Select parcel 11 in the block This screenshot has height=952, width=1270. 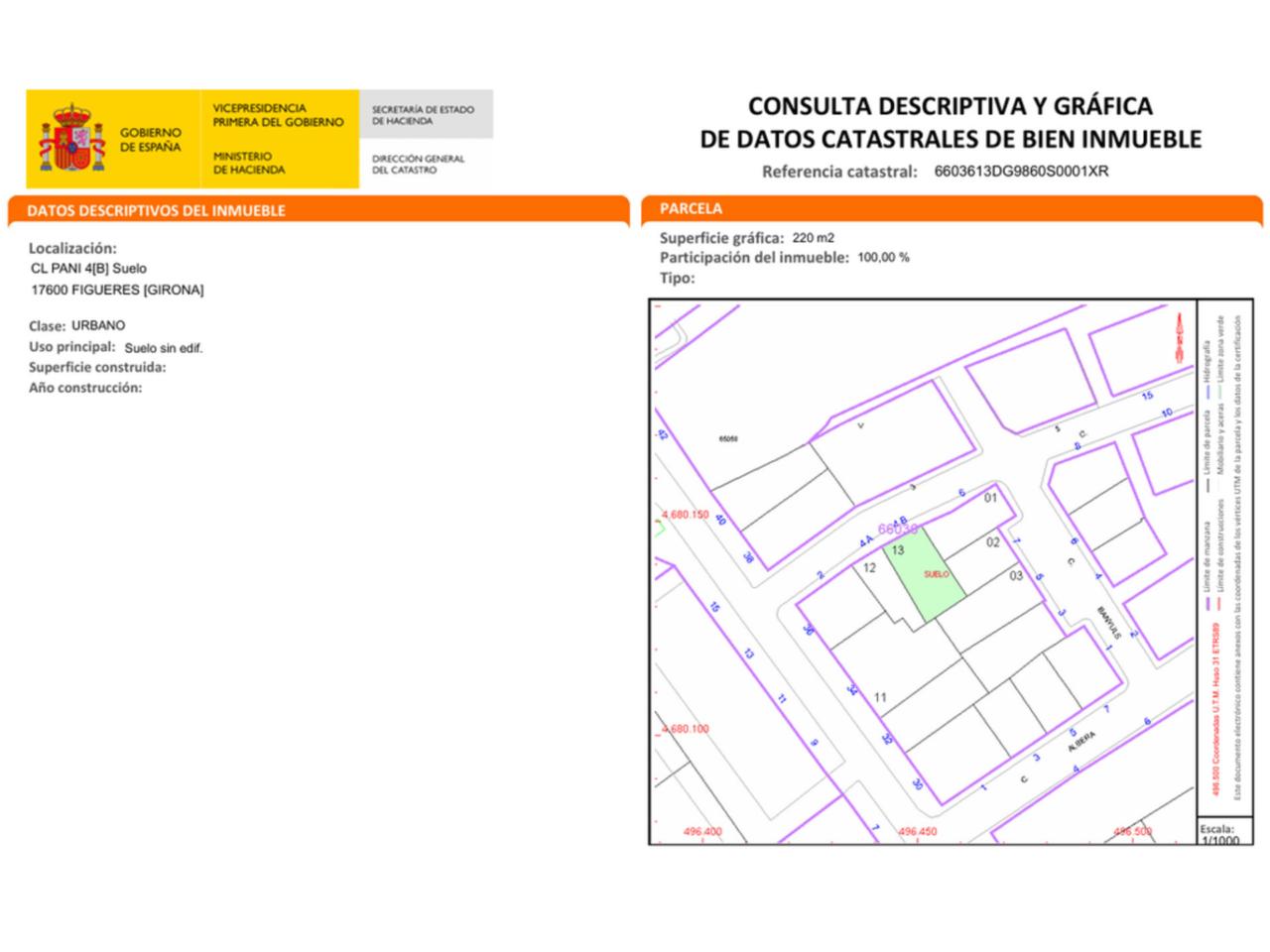pyautogui.click(x=880, y=698)
